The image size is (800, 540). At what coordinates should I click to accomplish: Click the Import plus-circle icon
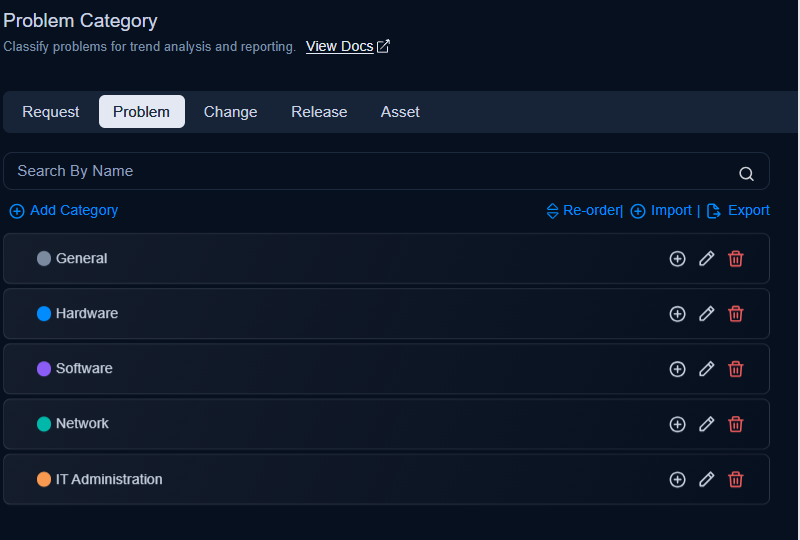(x=638, y=211)
